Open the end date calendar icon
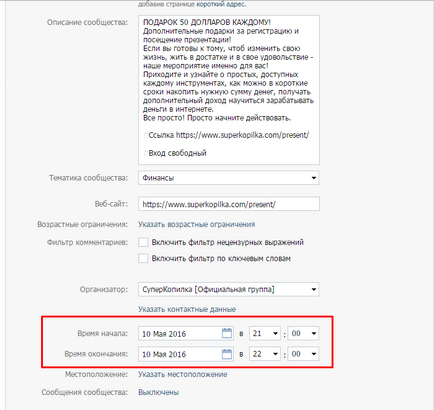The width and height of the screenshot is (434, 410). point(227,354)
